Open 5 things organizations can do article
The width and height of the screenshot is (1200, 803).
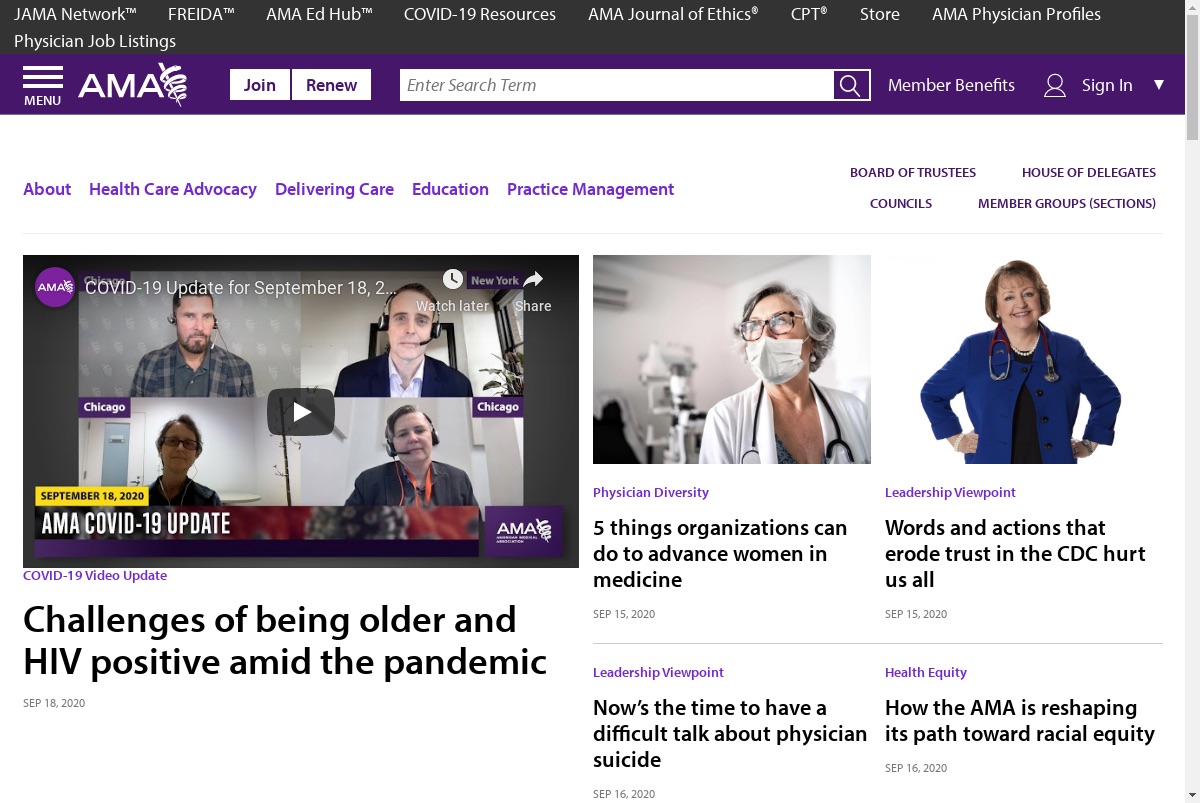pyautogui.click(x=720, y=553)
